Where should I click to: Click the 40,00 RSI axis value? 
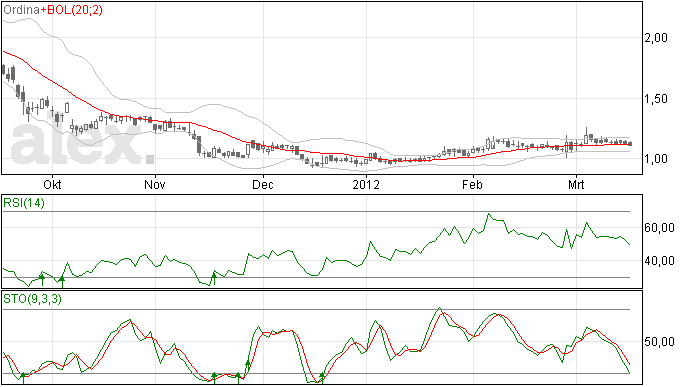659,261
